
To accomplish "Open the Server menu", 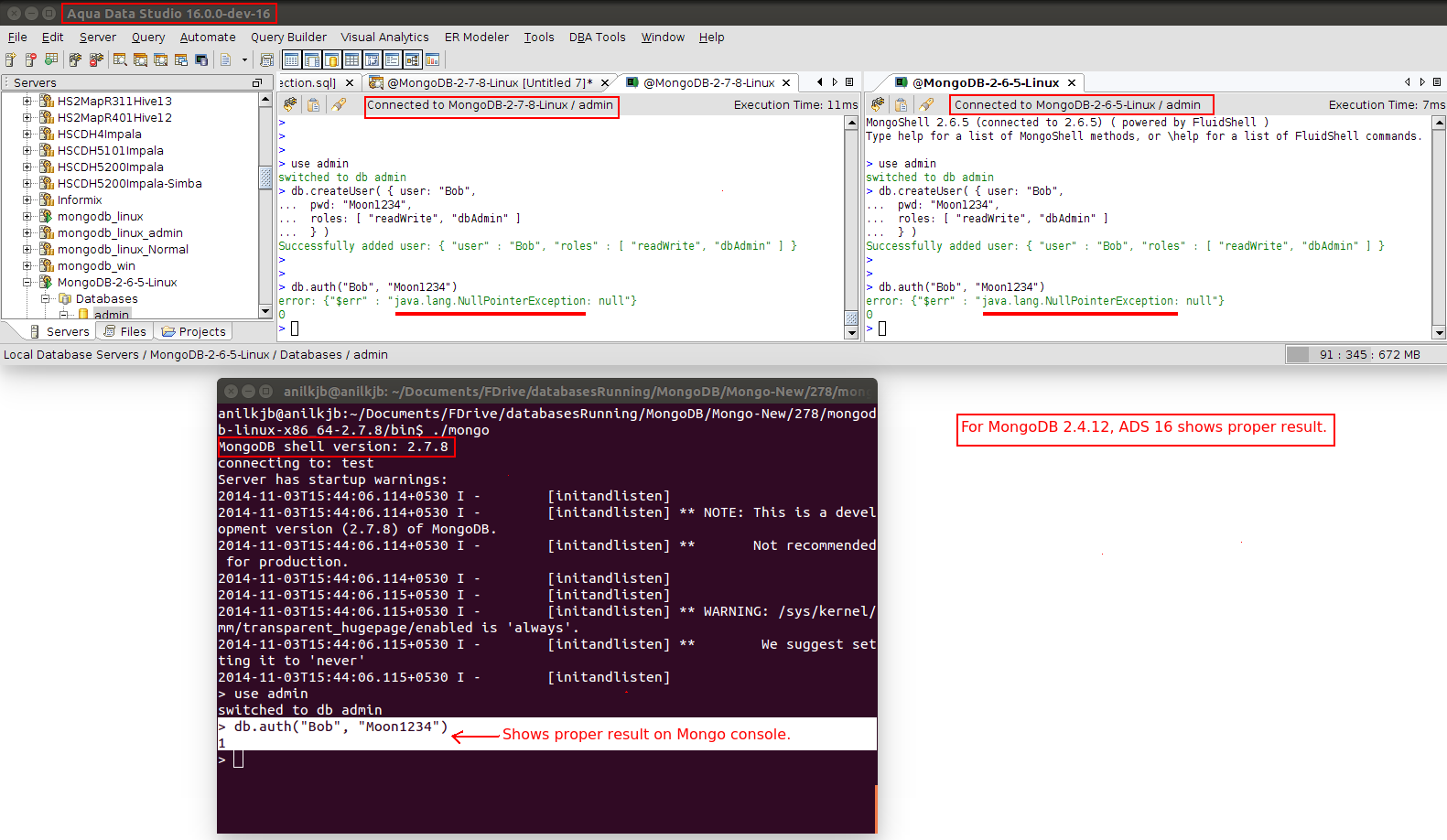I will click(x=98, y=38).
